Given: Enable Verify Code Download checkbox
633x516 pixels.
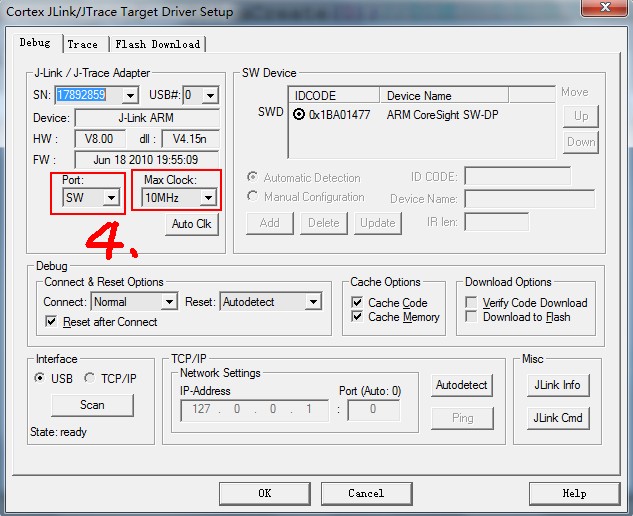Looking at the screenshot, I should coord(471,302).
